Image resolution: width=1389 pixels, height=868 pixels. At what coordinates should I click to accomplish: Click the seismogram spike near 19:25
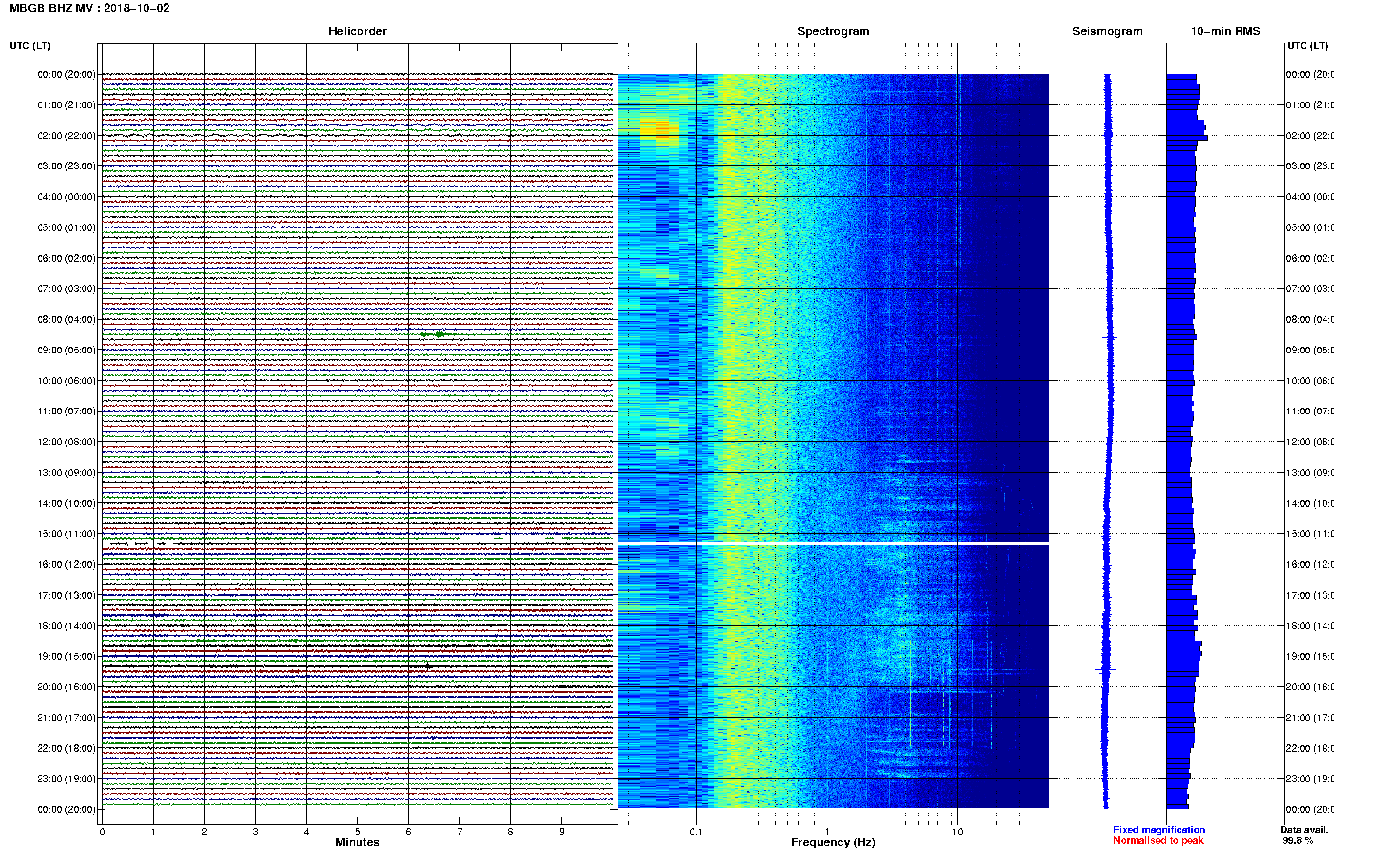(1105, 669)
